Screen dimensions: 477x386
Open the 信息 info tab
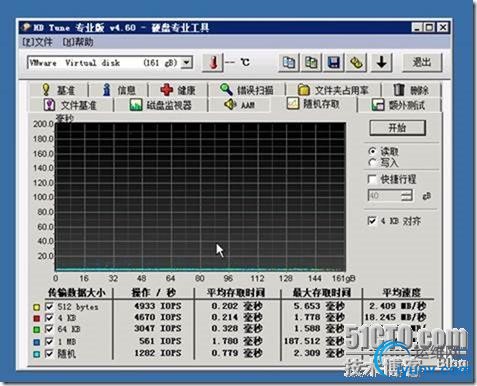[x=119, y=90]
